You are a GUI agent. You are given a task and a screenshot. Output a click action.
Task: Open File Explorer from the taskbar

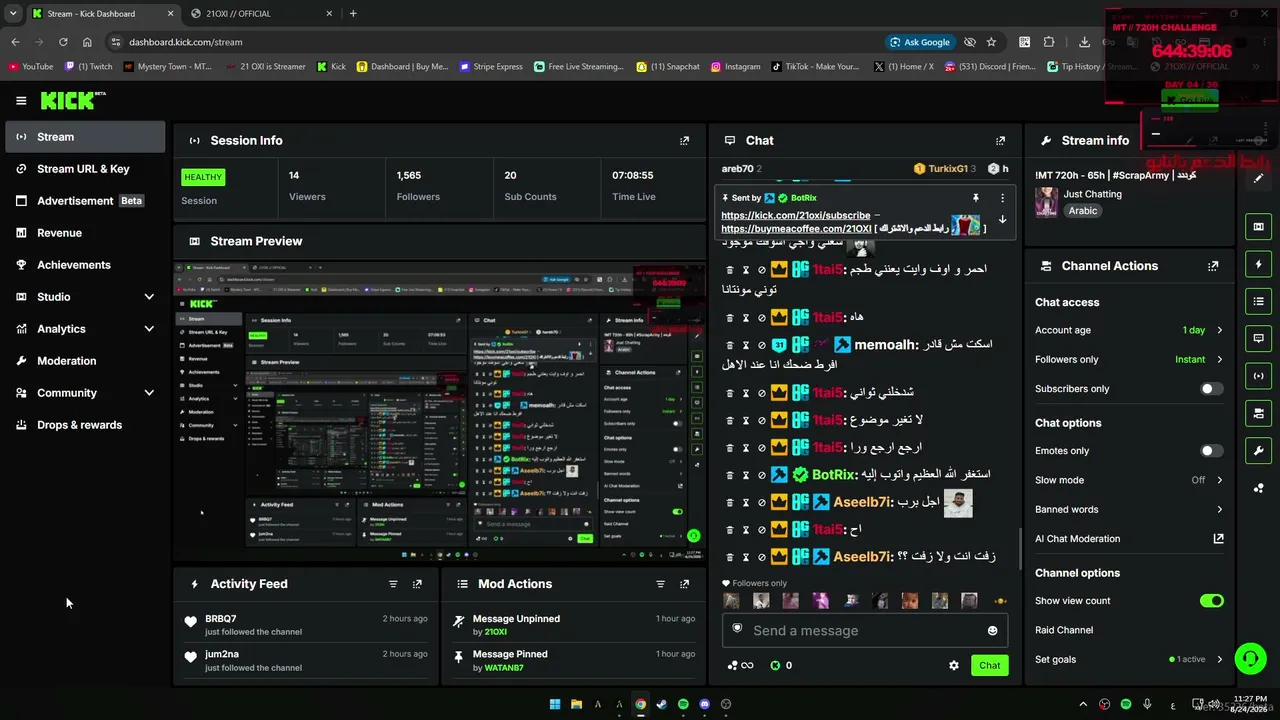coord(576,704)
